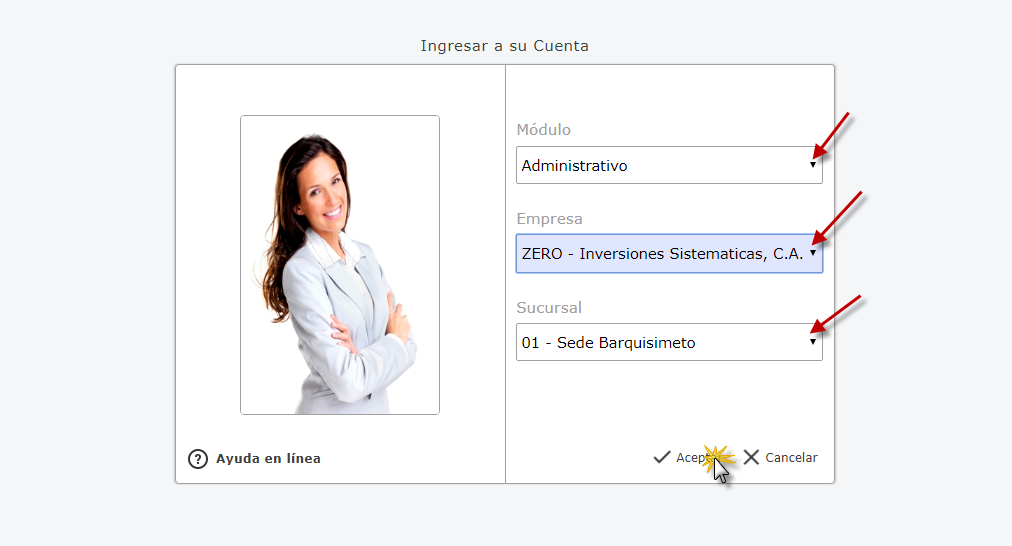Expand the Módulo dropdown arrow

[812, 165]
